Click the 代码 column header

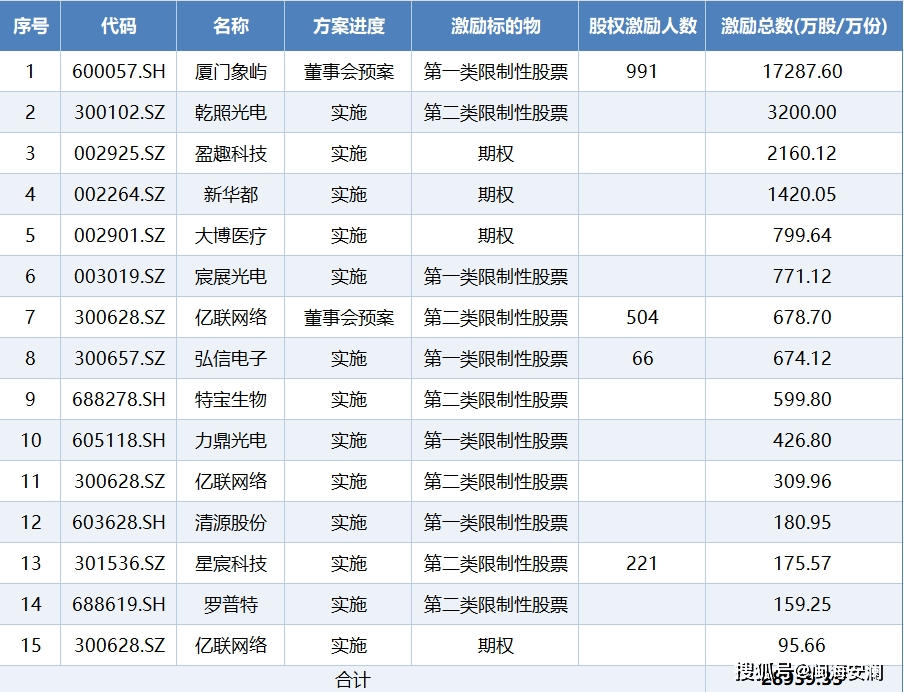(118, 25)
